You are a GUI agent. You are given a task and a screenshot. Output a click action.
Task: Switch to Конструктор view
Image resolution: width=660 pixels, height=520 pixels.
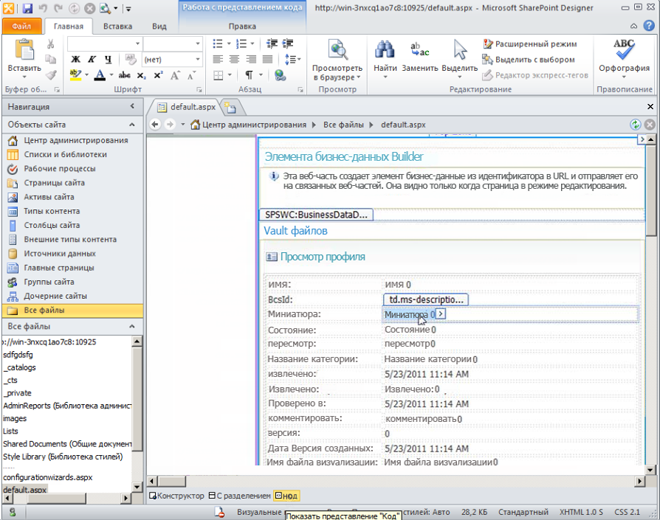[x=177, y=496]
